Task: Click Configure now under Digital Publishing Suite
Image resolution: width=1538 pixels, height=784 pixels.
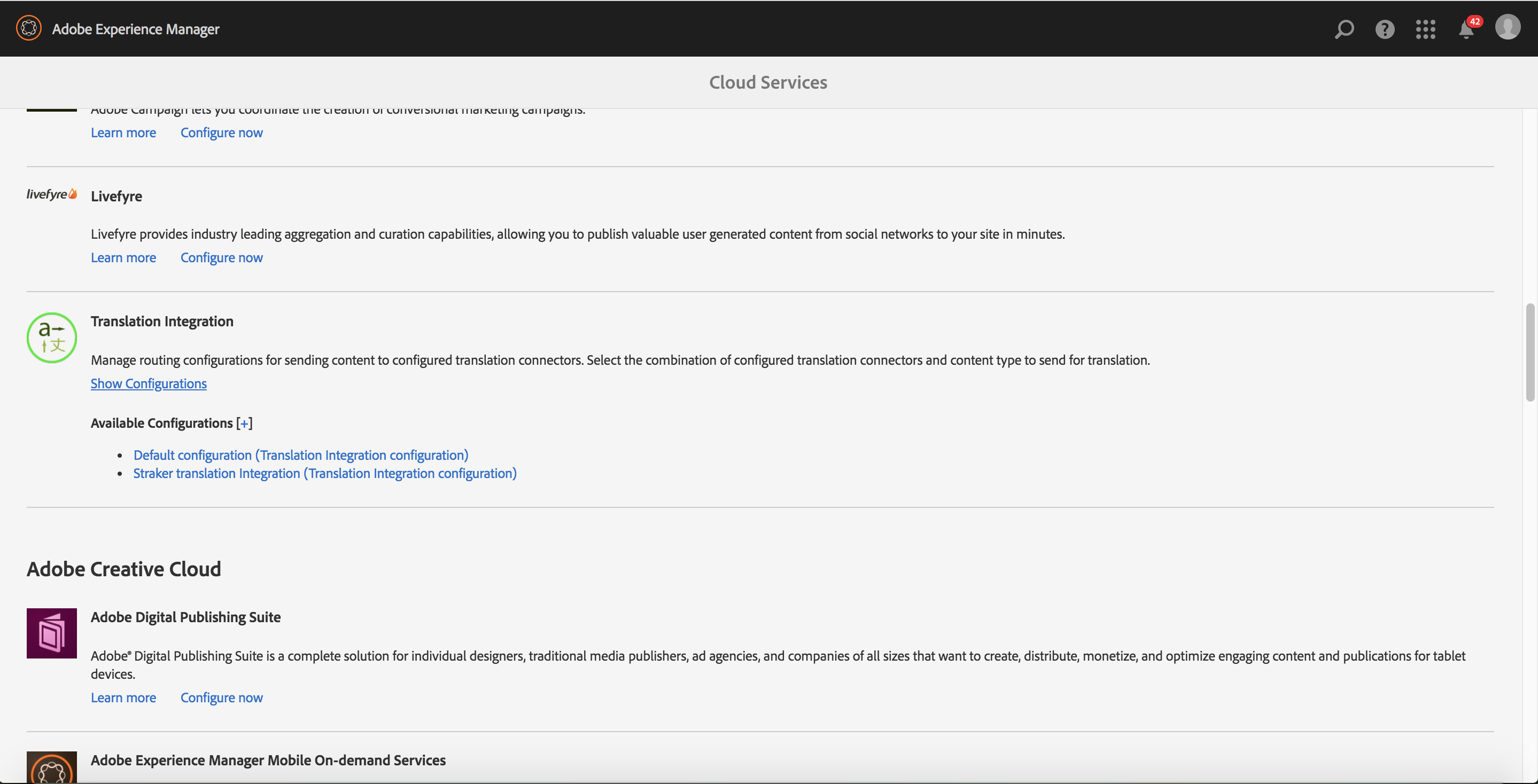Action: pyautogui.click(x=221, y=697)
